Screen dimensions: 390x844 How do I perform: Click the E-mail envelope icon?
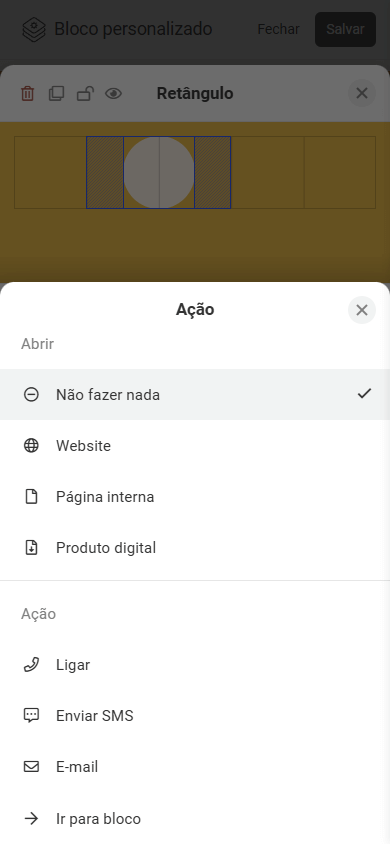[x=31, y=766]
